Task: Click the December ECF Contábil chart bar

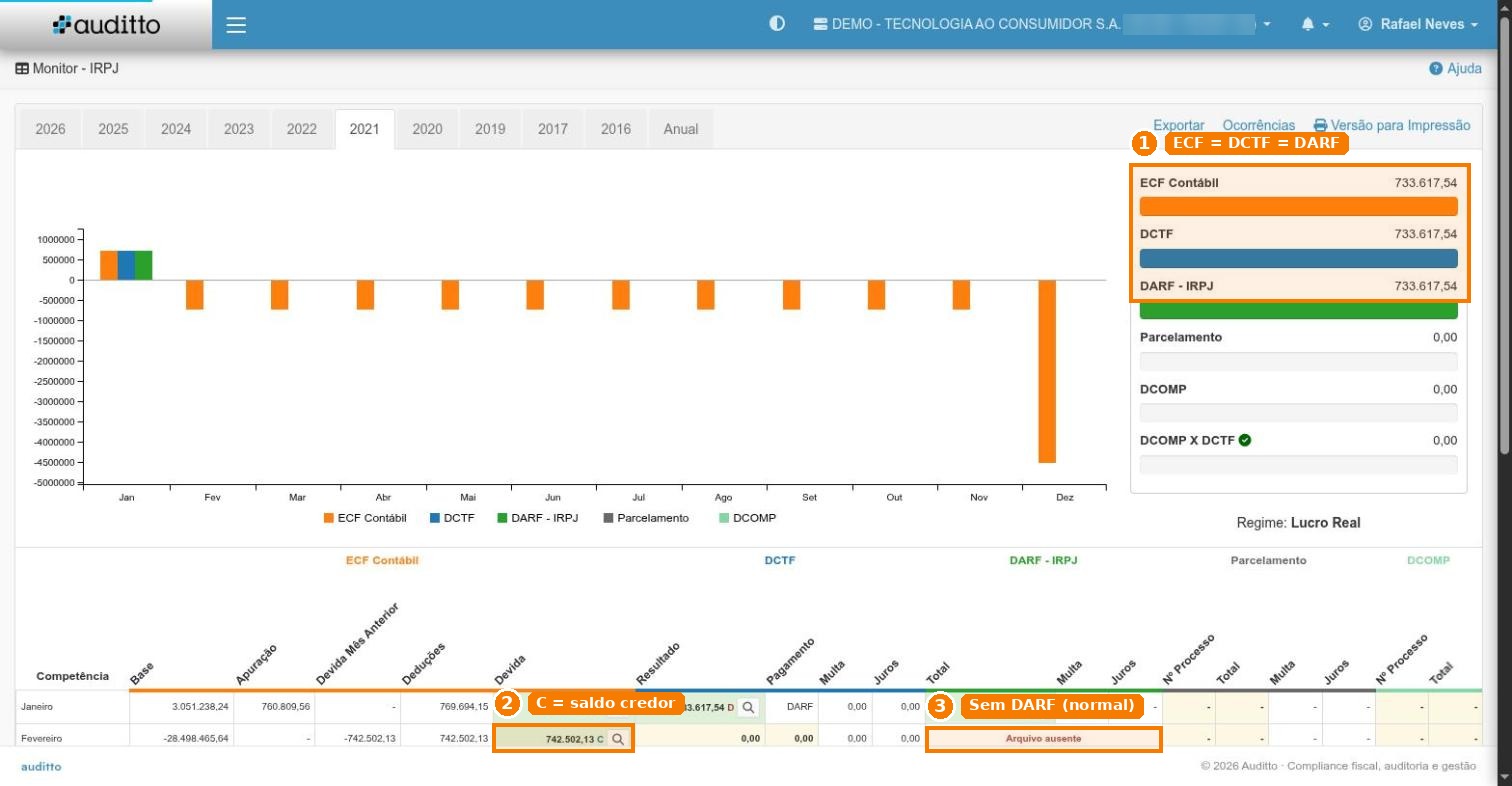Action: click(1047, 371)
